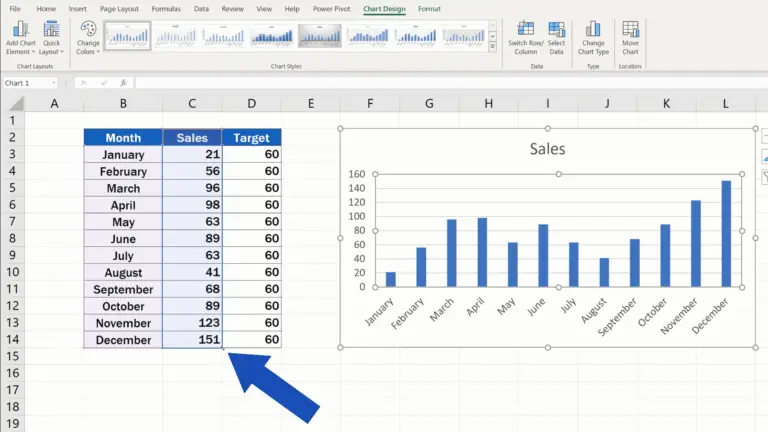This screenshot has height=432, width=768.
Task: Click the Change Chart Type icon
Action: [593, 30]
